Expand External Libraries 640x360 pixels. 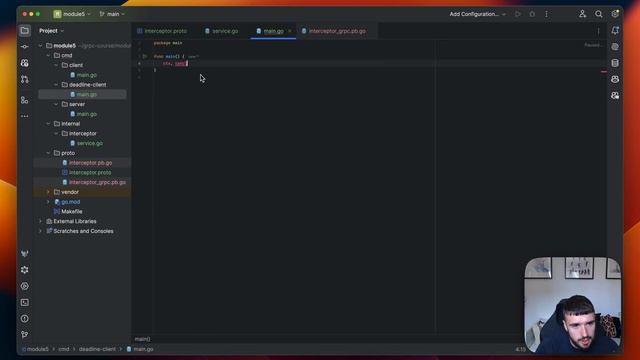point(40,221)
